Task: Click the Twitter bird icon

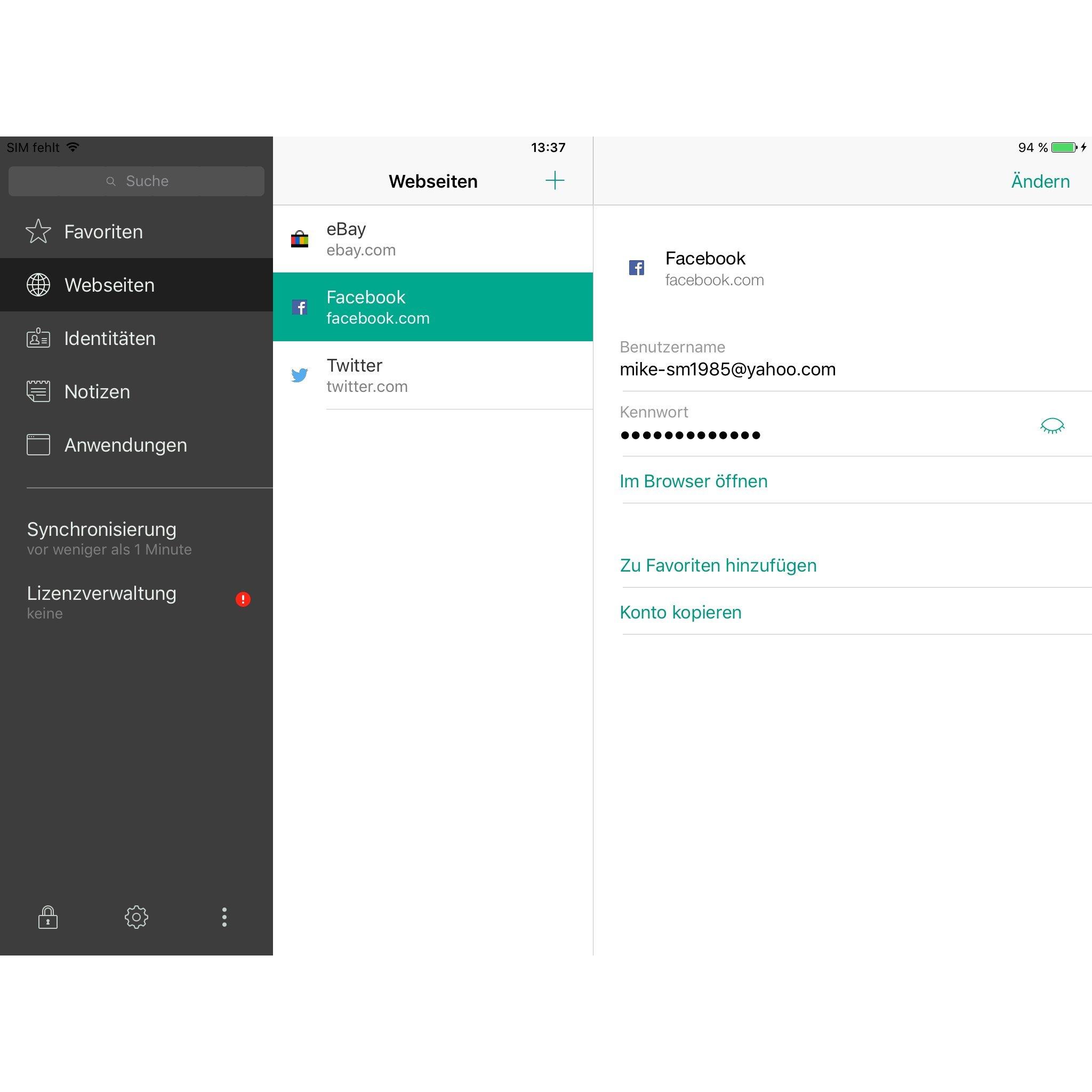Action: coord(300,375)
